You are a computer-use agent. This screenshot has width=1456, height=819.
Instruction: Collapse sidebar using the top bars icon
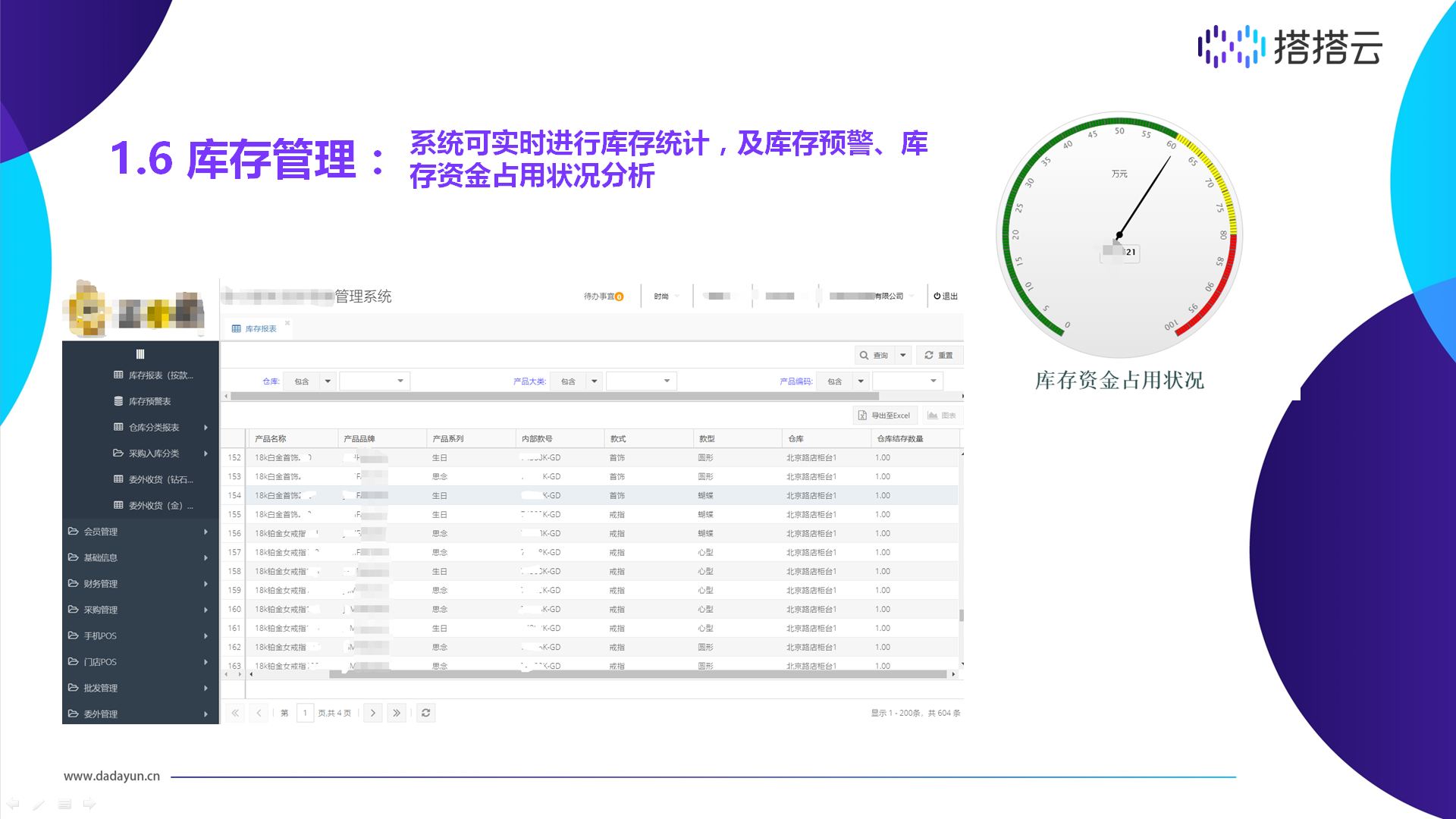coord(140,354)
